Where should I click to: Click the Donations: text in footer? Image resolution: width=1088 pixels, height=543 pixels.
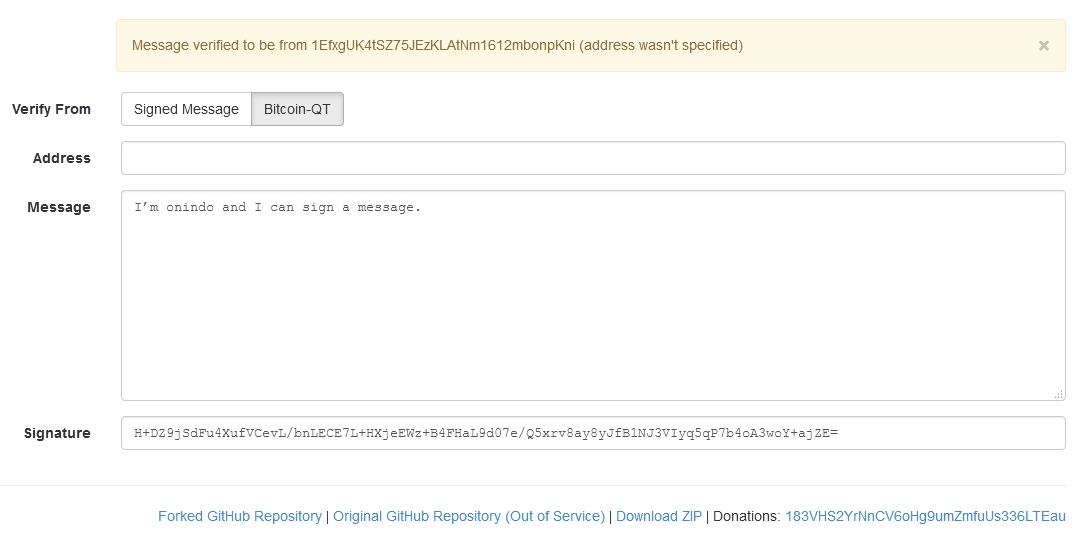click(x=747, y=516)
